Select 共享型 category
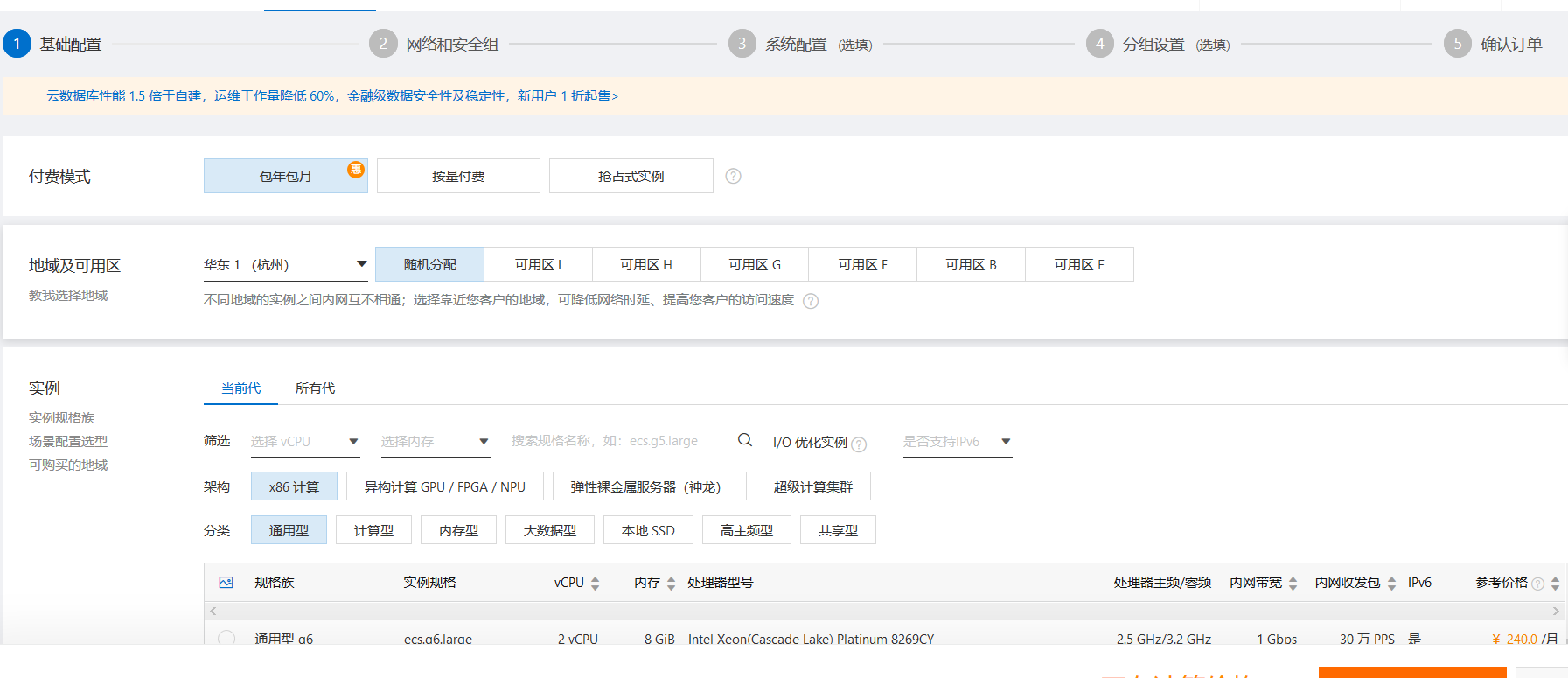The image size is (1568, 678). tap(838, 530)
